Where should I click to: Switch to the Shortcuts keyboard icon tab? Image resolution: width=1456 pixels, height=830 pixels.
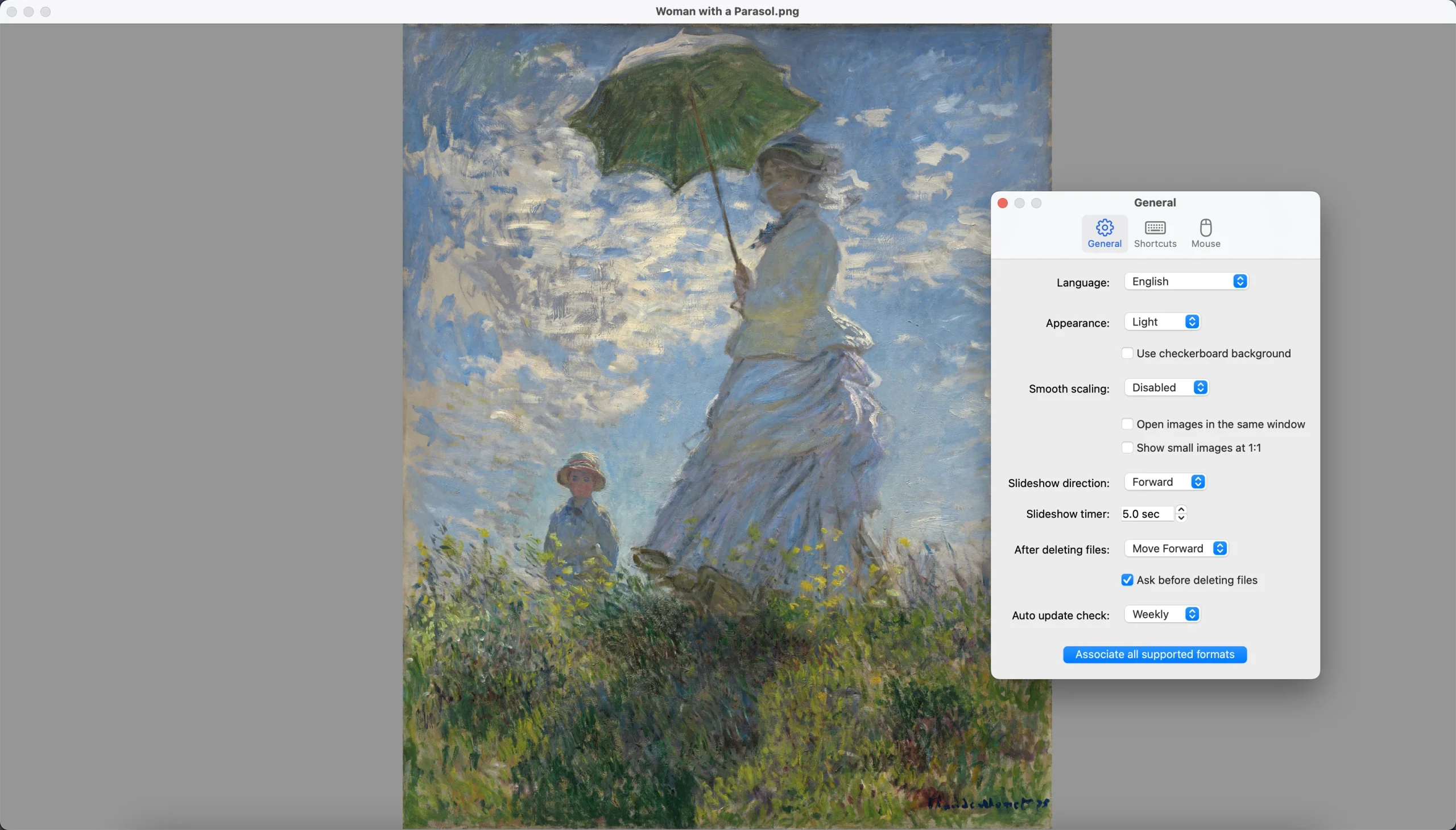[1155, 233]
